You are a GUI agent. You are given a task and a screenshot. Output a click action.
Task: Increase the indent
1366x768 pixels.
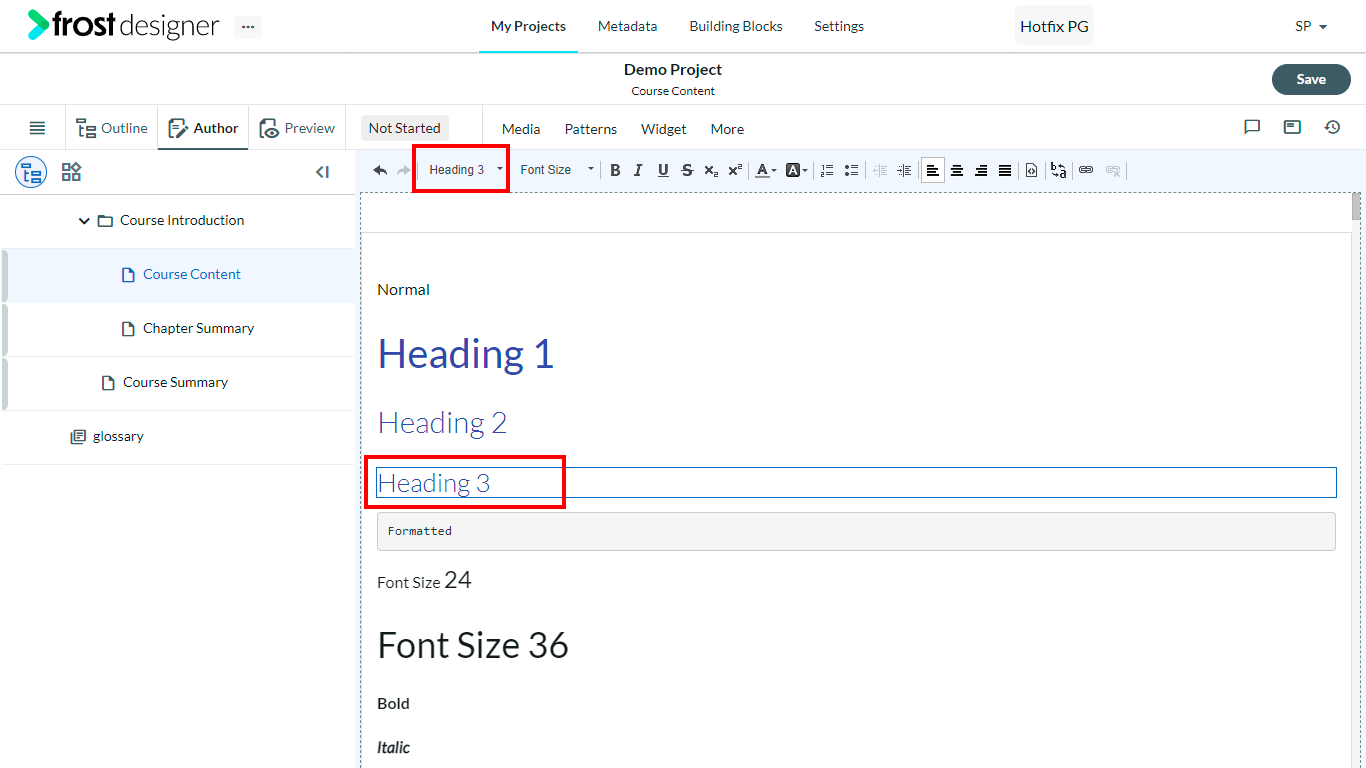pos(904,170)
